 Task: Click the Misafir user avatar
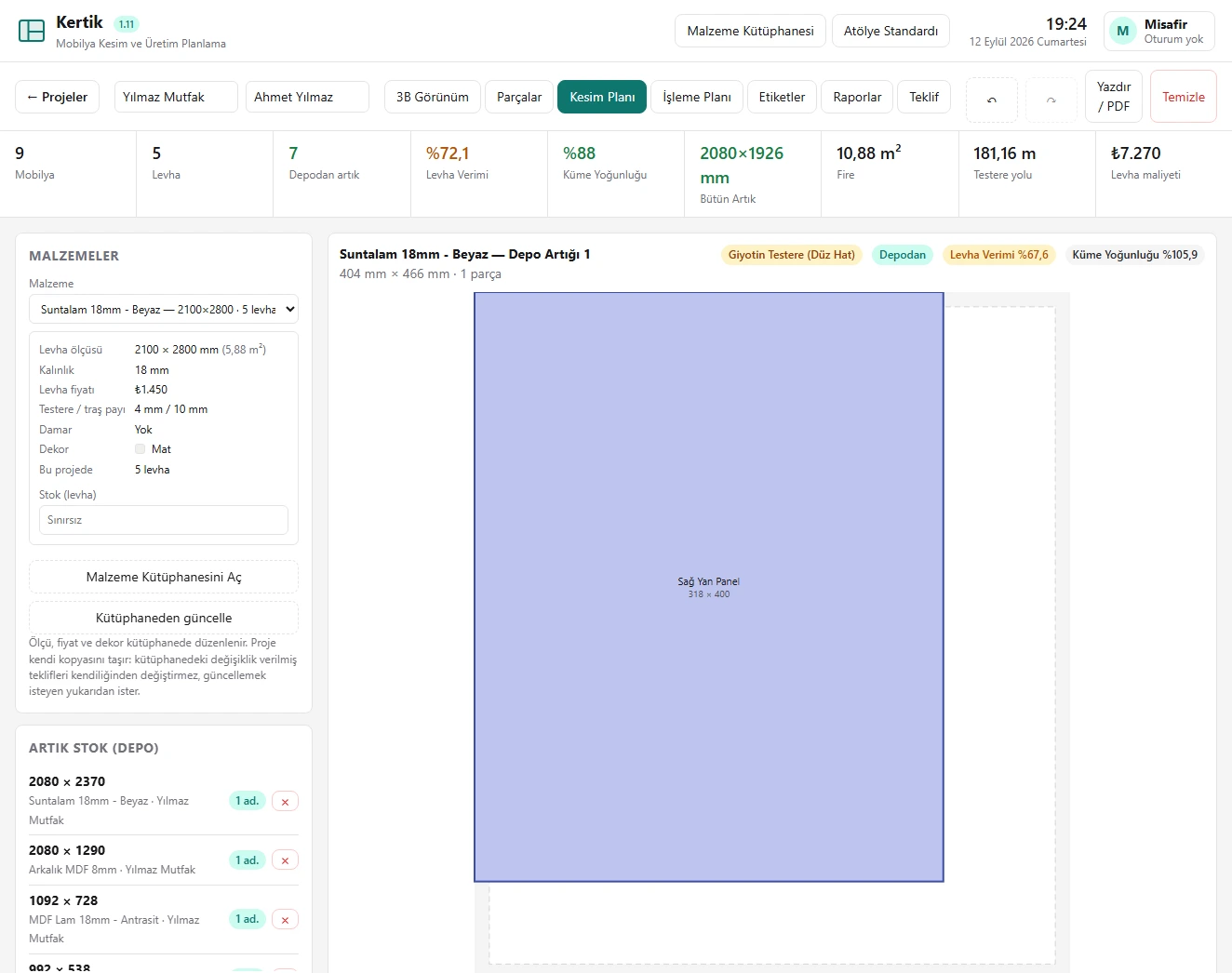(x=1123, y=31)
